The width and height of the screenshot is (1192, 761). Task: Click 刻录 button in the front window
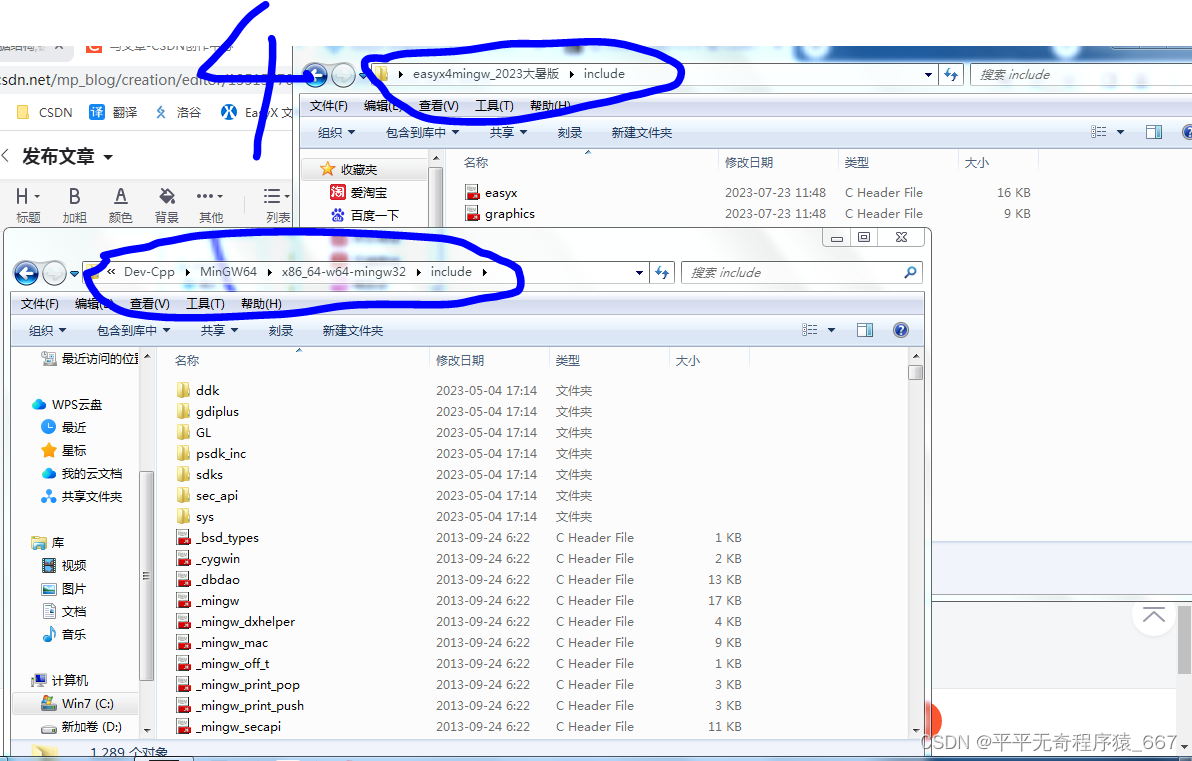(281, 331)
